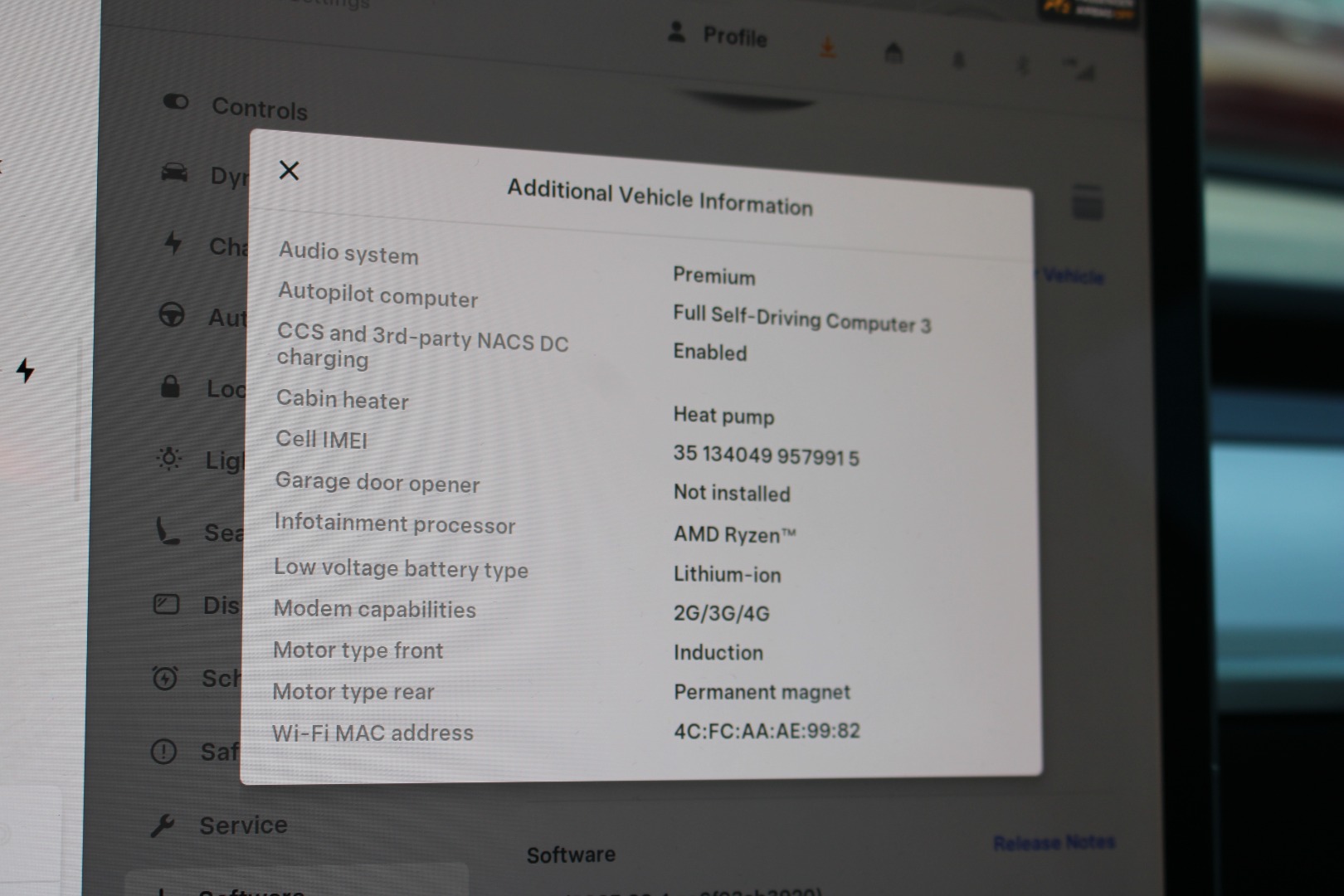Click the Enabled value text
Image resolution: width=1344 pixels, height=896 pixels.
709,352
